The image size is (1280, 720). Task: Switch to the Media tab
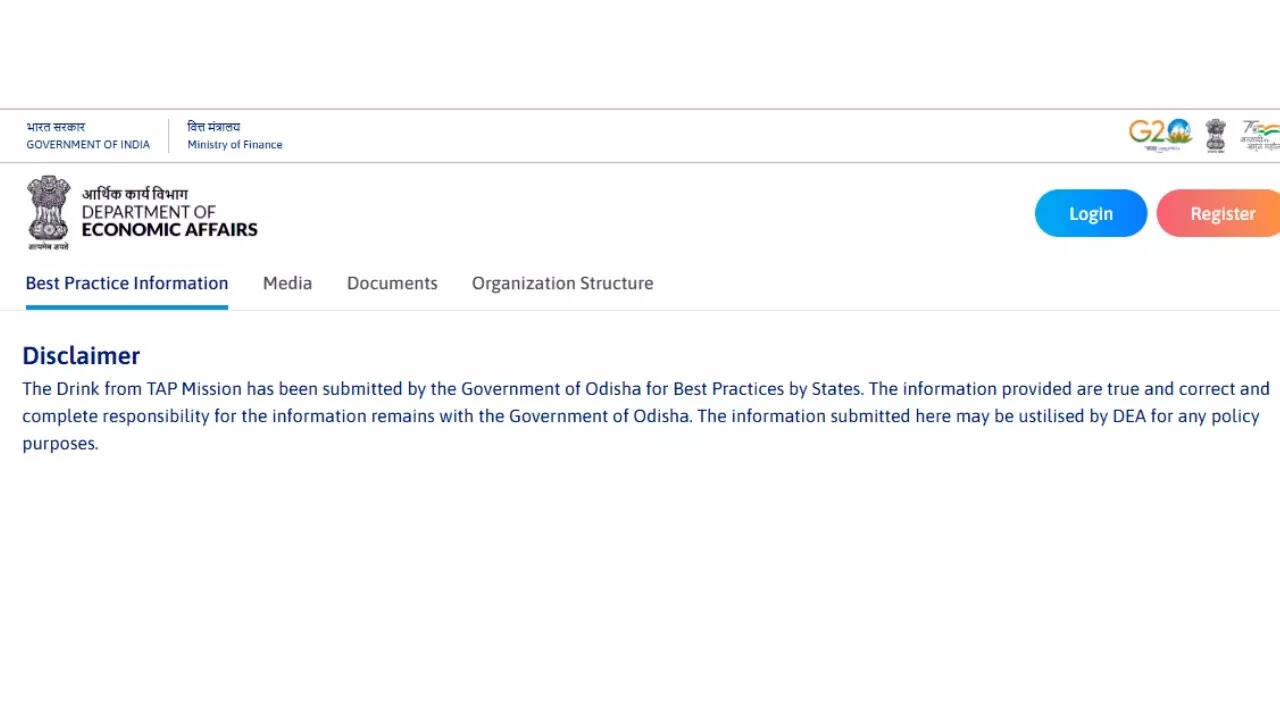[x=287, y=283]
